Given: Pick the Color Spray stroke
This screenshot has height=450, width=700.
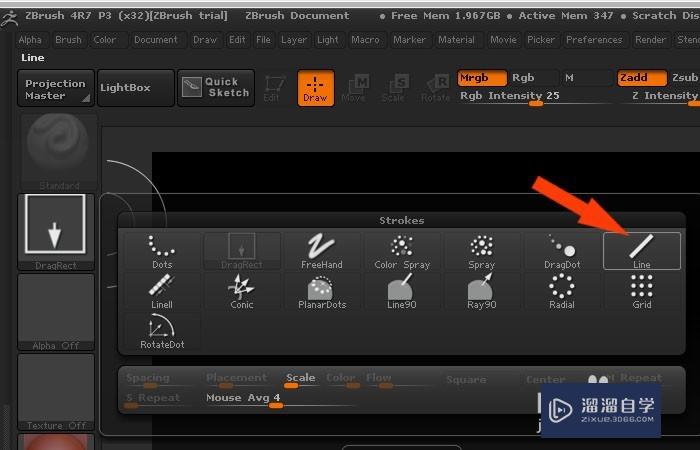Looking at the screenshot, I should point(402,251).
